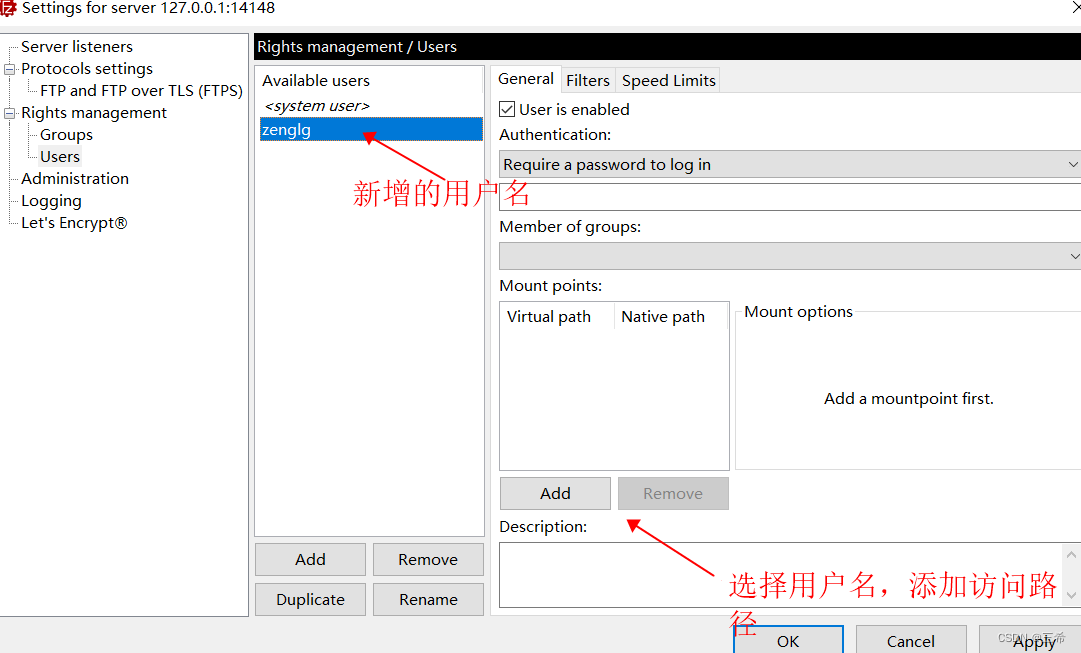Click the Remove mount point button

pos(673,493)
